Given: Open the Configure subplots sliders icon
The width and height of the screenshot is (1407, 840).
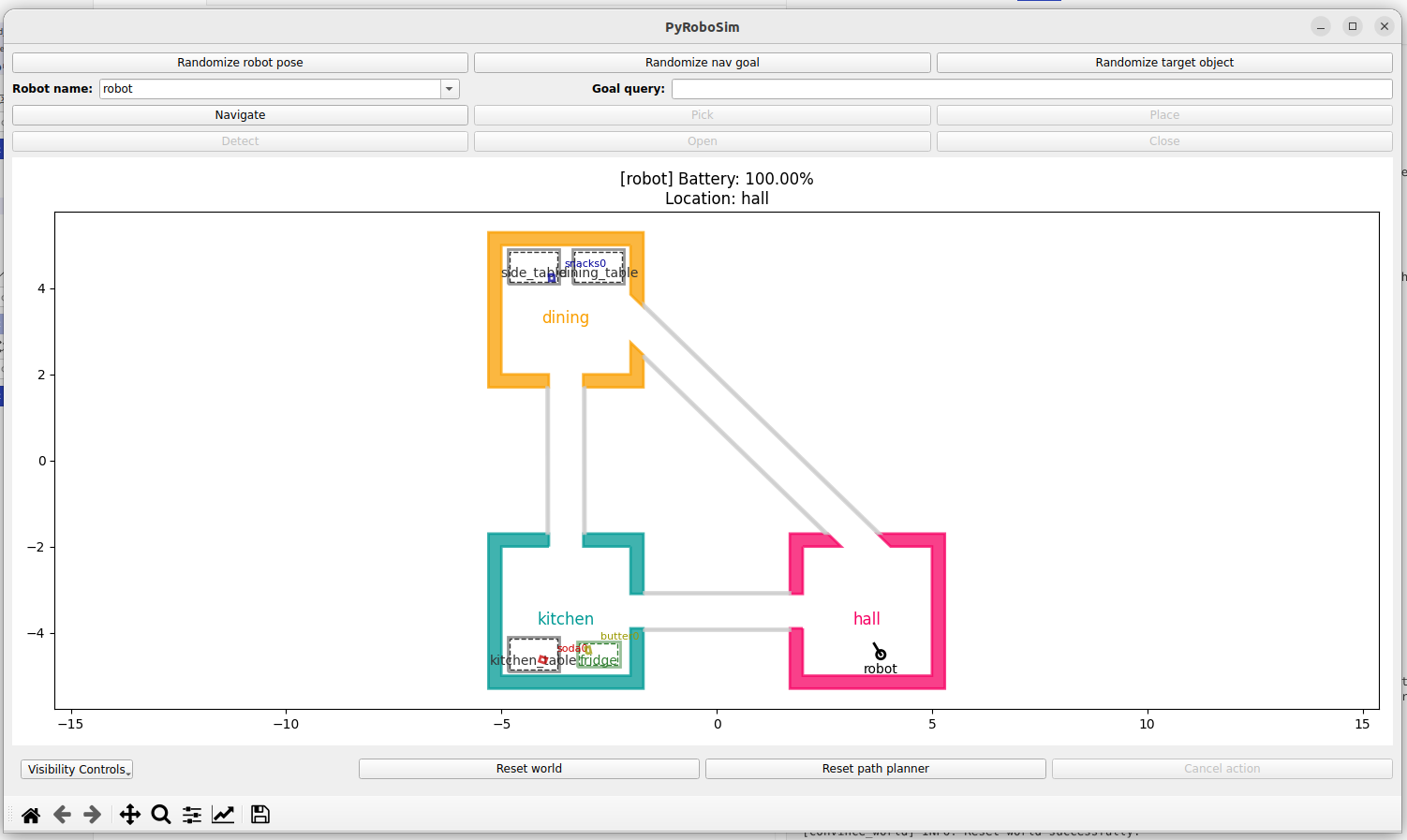Looking at the screenshot, I should tap(192, 815).
